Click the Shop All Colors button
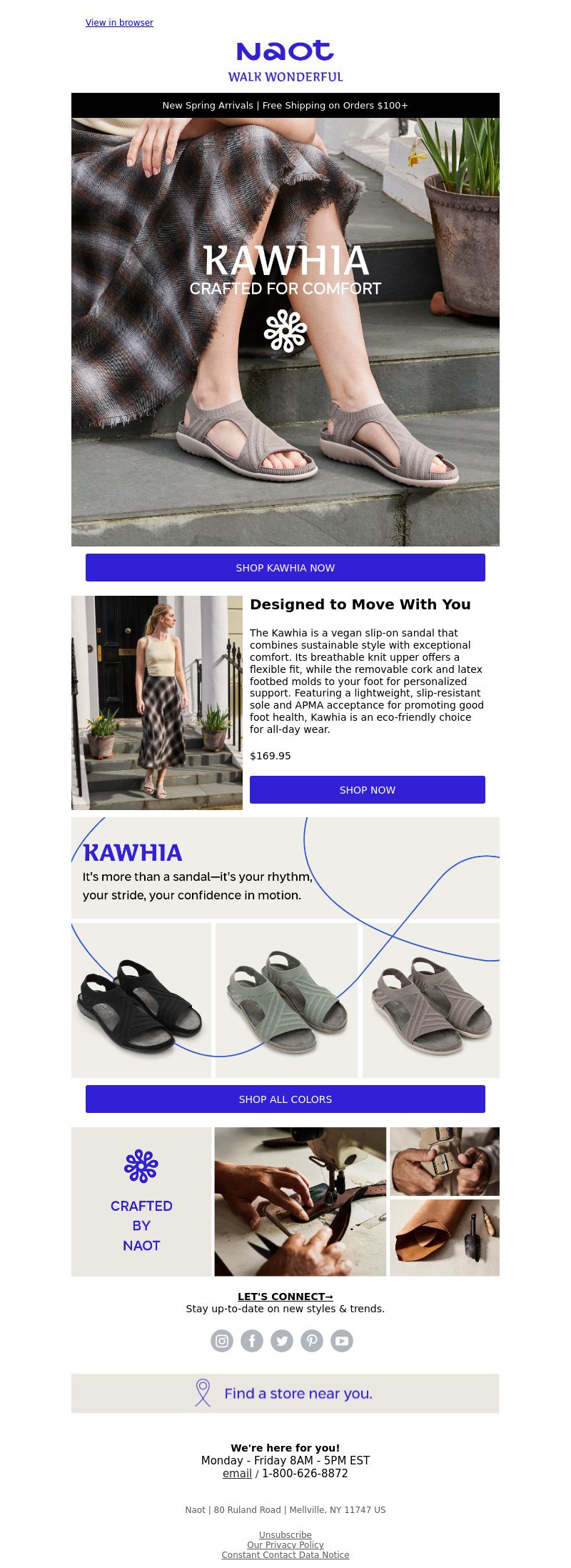The image size is (571, 1568). [285, 1099]
